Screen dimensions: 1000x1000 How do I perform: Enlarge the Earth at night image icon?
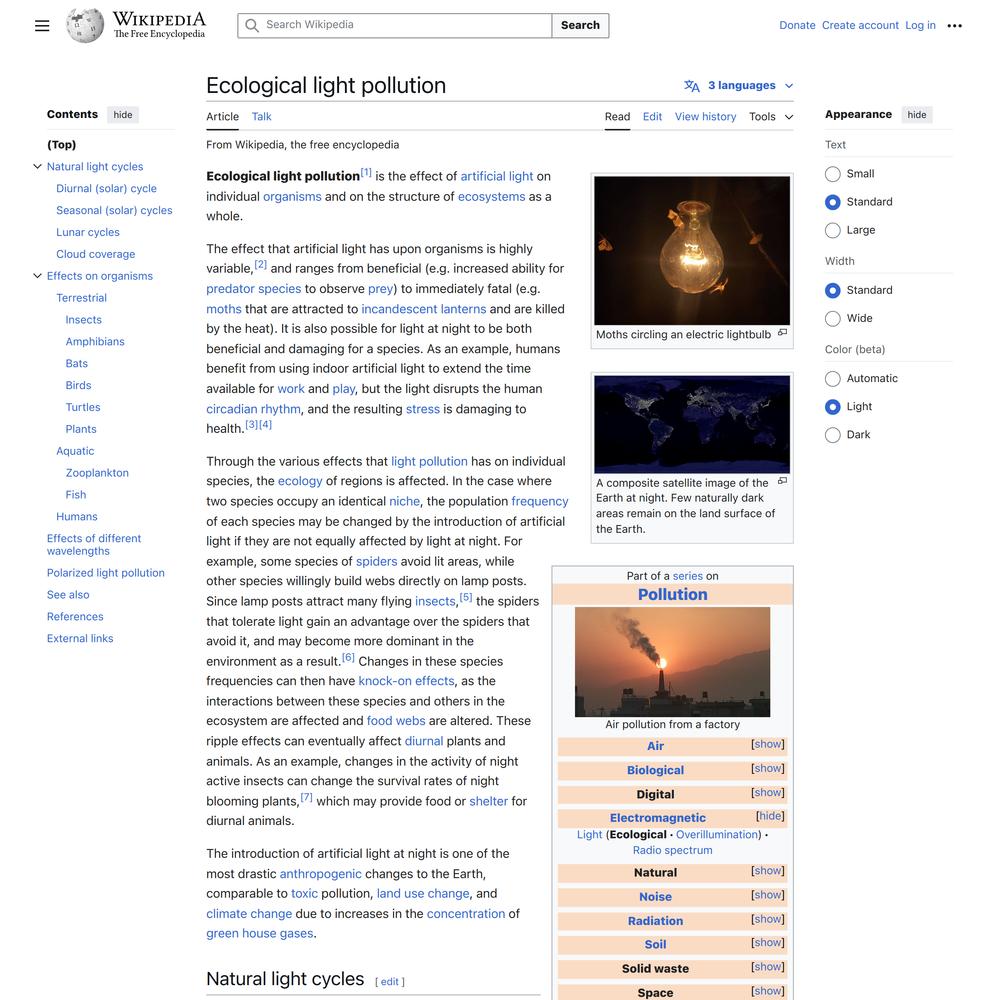pyautogui.click(x=783, y=481)
